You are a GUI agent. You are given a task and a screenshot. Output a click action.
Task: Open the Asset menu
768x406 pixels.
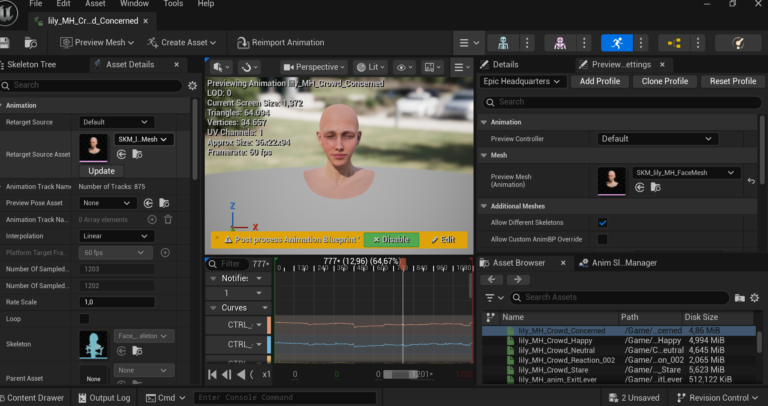click(x=95, y=4)
